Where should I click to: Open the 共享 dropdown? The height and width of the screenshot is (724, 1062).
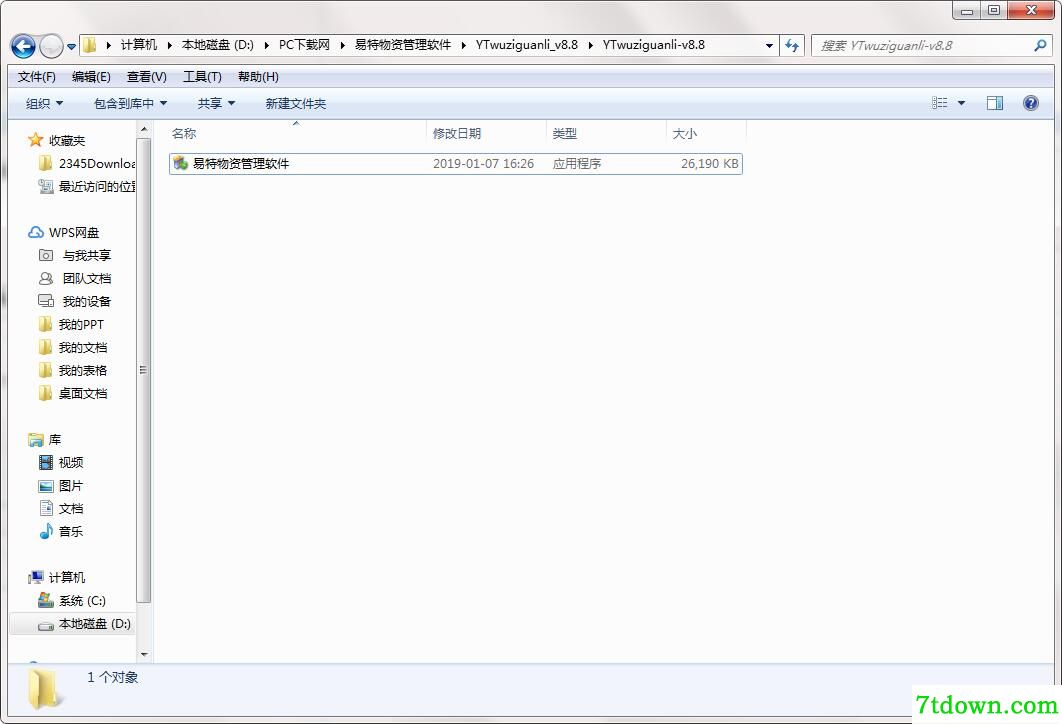point(216,103)
